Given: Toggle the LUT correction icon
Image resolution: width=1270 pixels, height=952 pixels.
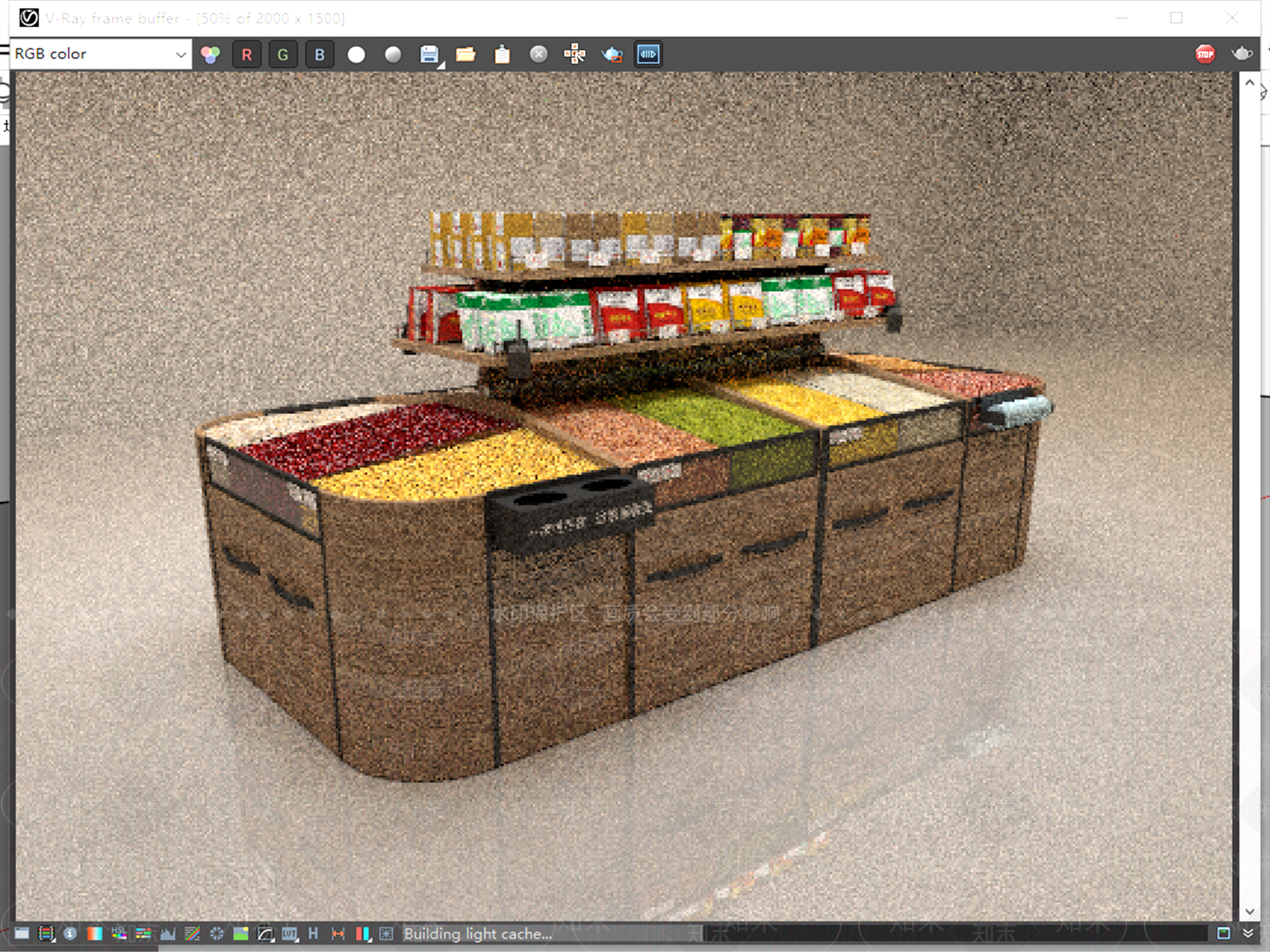Looking at the screenshot, I should (290, 934).
